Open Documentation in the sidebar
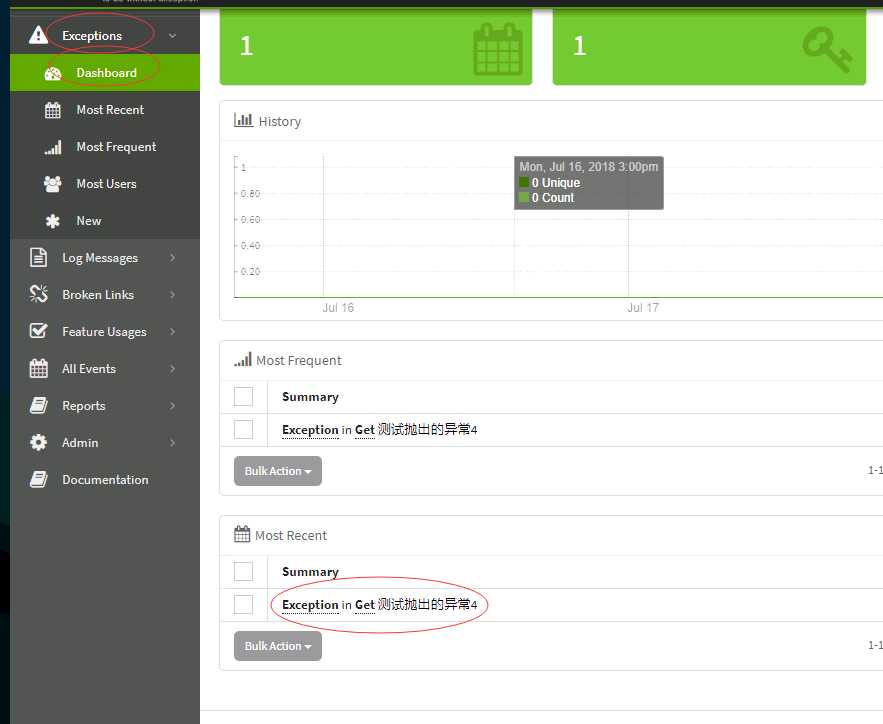This screenshot has height=724, width=883. coord(105,480)
